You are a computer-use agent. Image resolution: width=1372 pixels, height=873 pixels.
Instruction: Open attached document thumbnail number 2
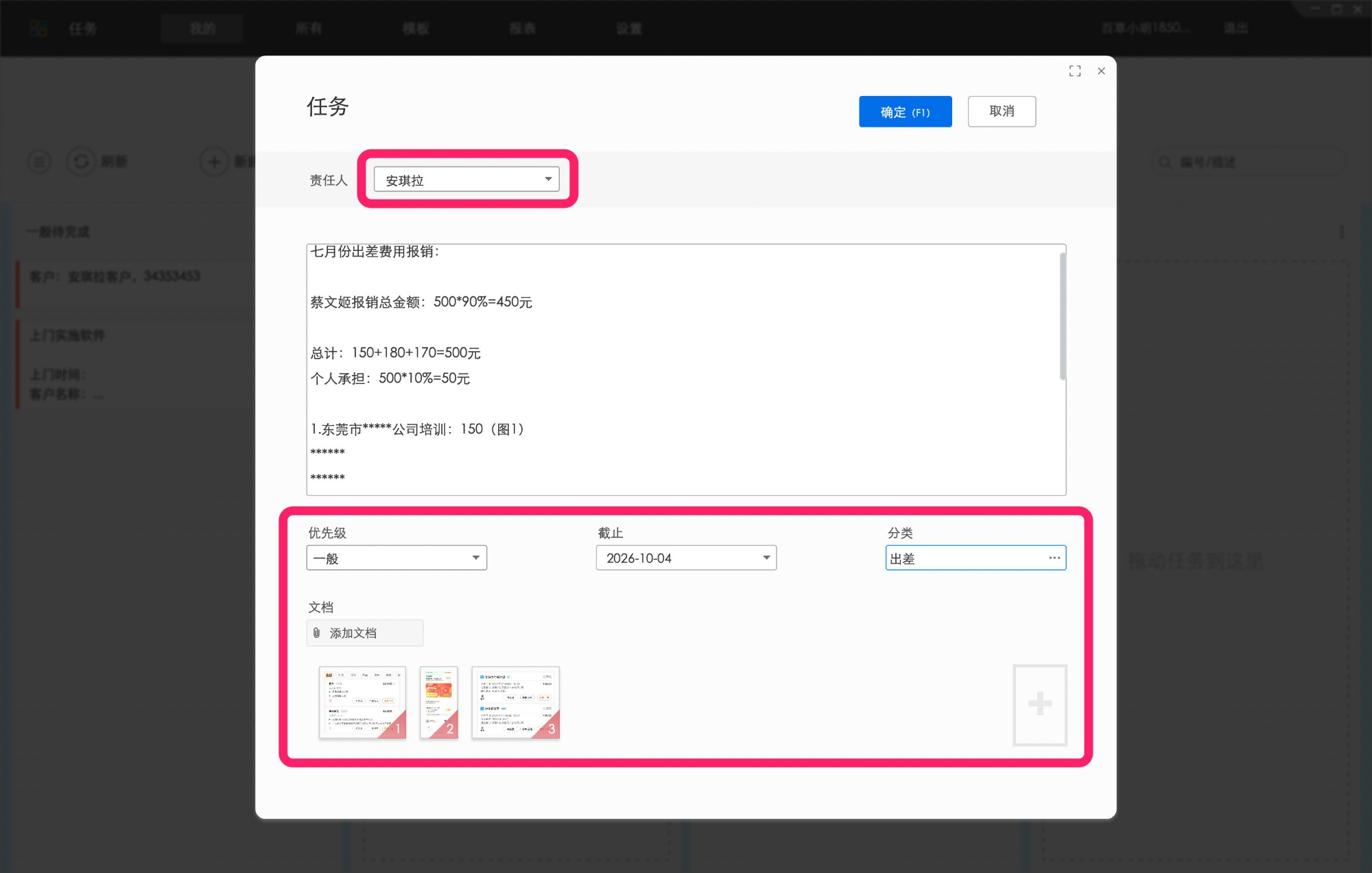tap(438, 702)
